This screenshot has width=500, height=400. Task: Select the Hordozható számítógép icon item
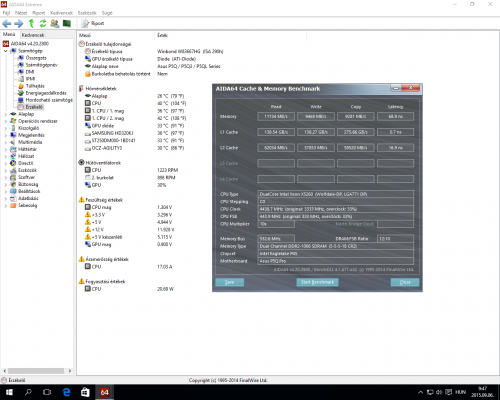[21, 100]
